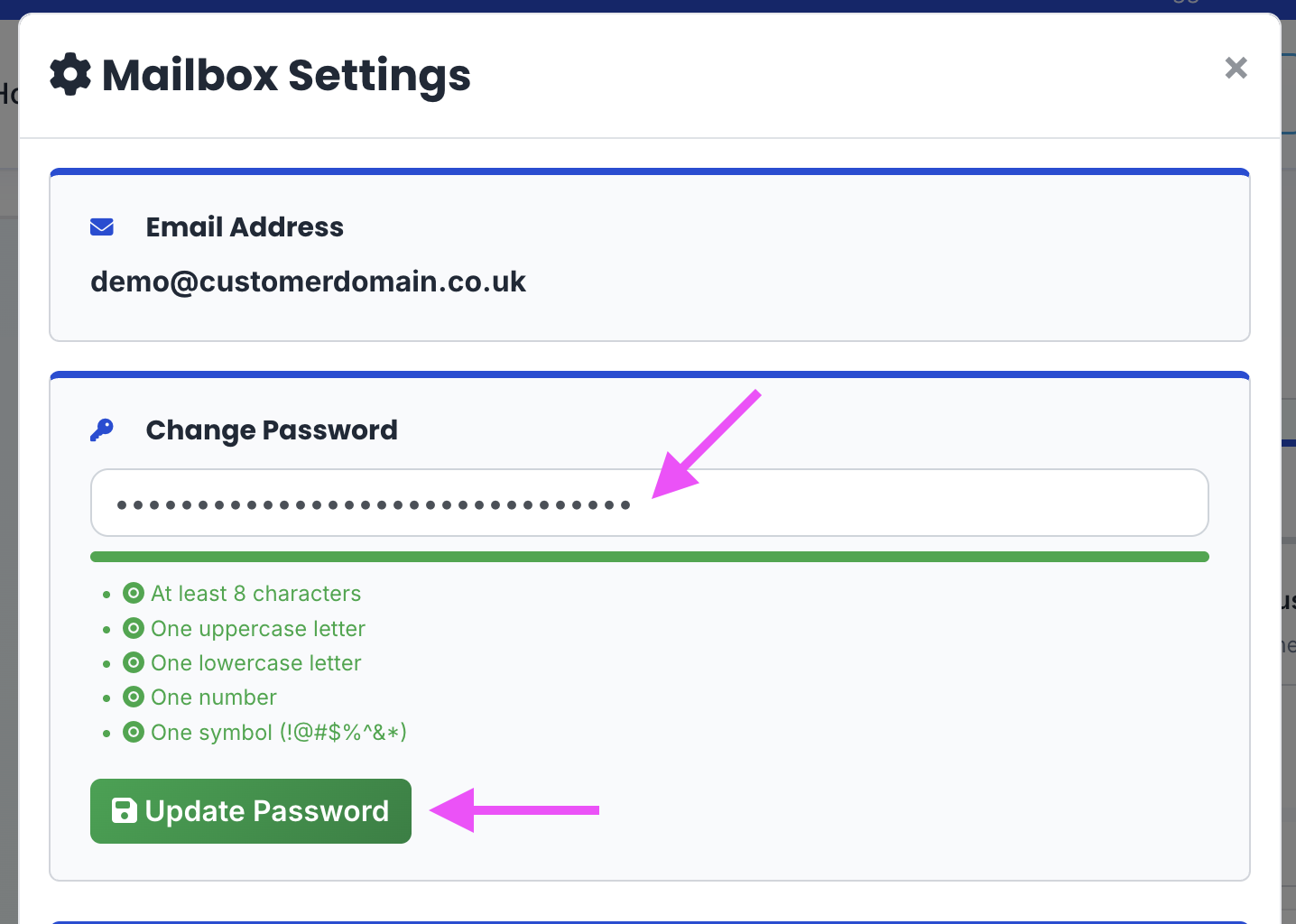Click the gear icon beside Mailbox Settings
Screen dimensions: 1296x924
(70, 74)
